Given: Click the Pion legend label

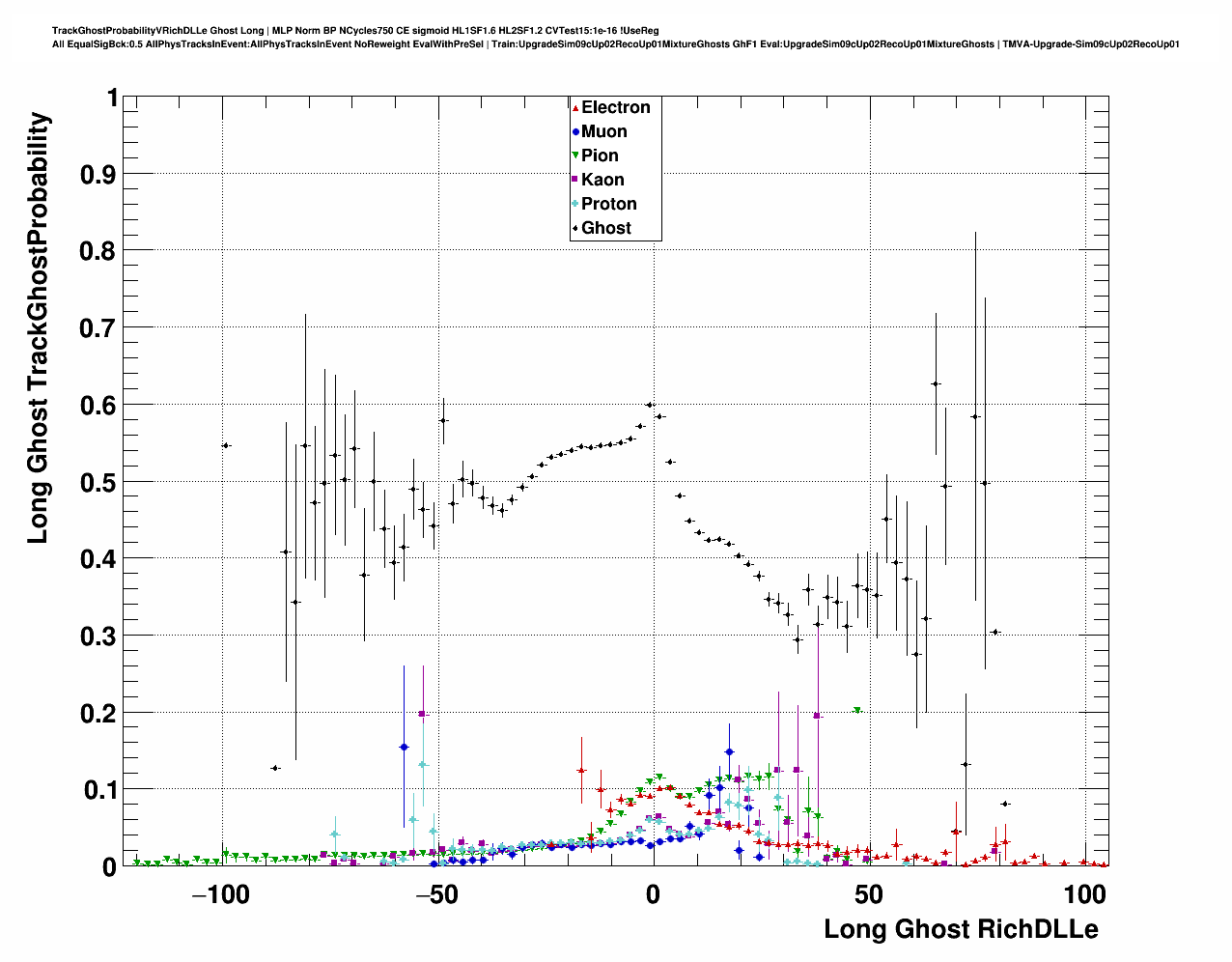Looking at the screenshot, I should [600, 156].
